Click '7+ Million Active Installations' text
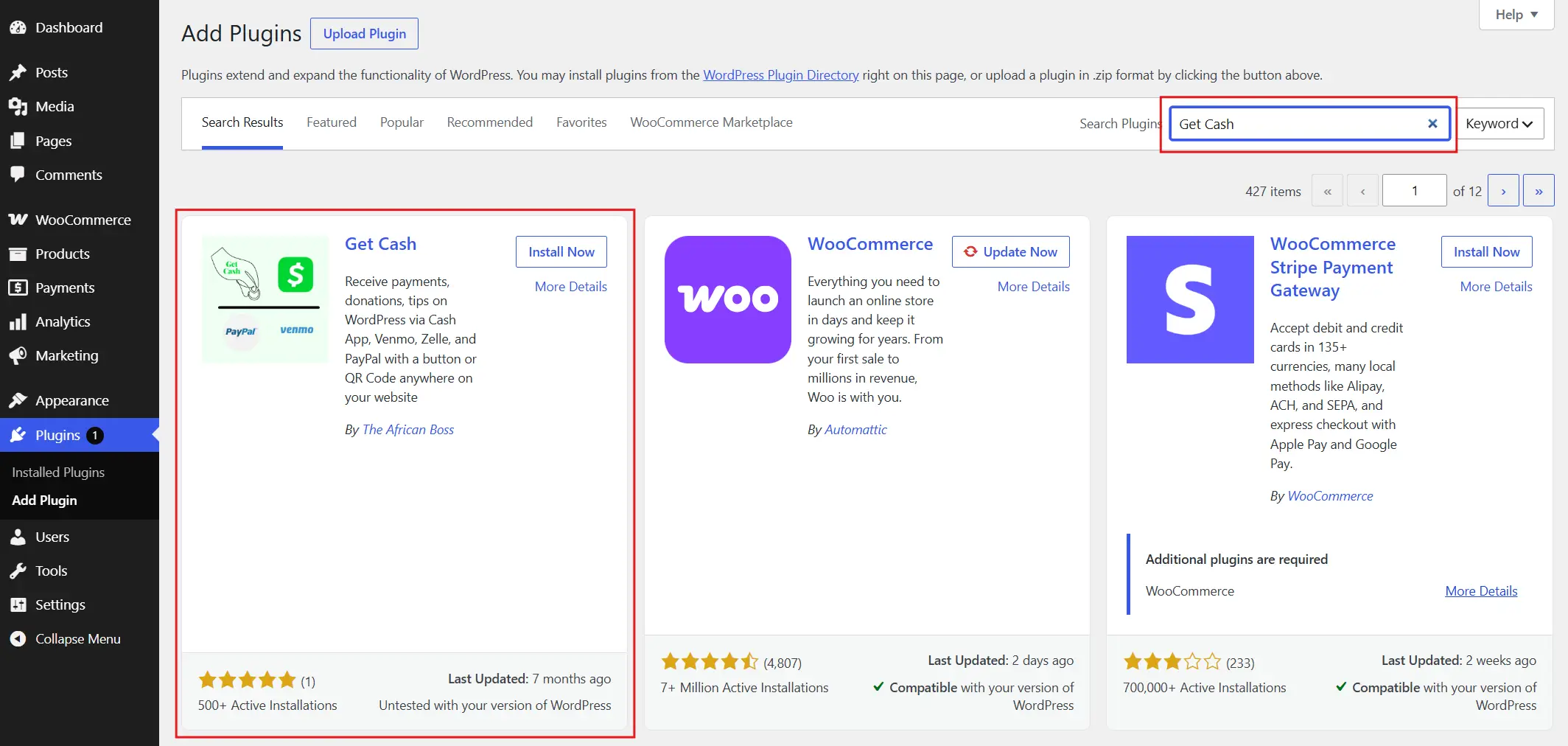This screenshot has height=746, width=1568. tap(744, 688)
